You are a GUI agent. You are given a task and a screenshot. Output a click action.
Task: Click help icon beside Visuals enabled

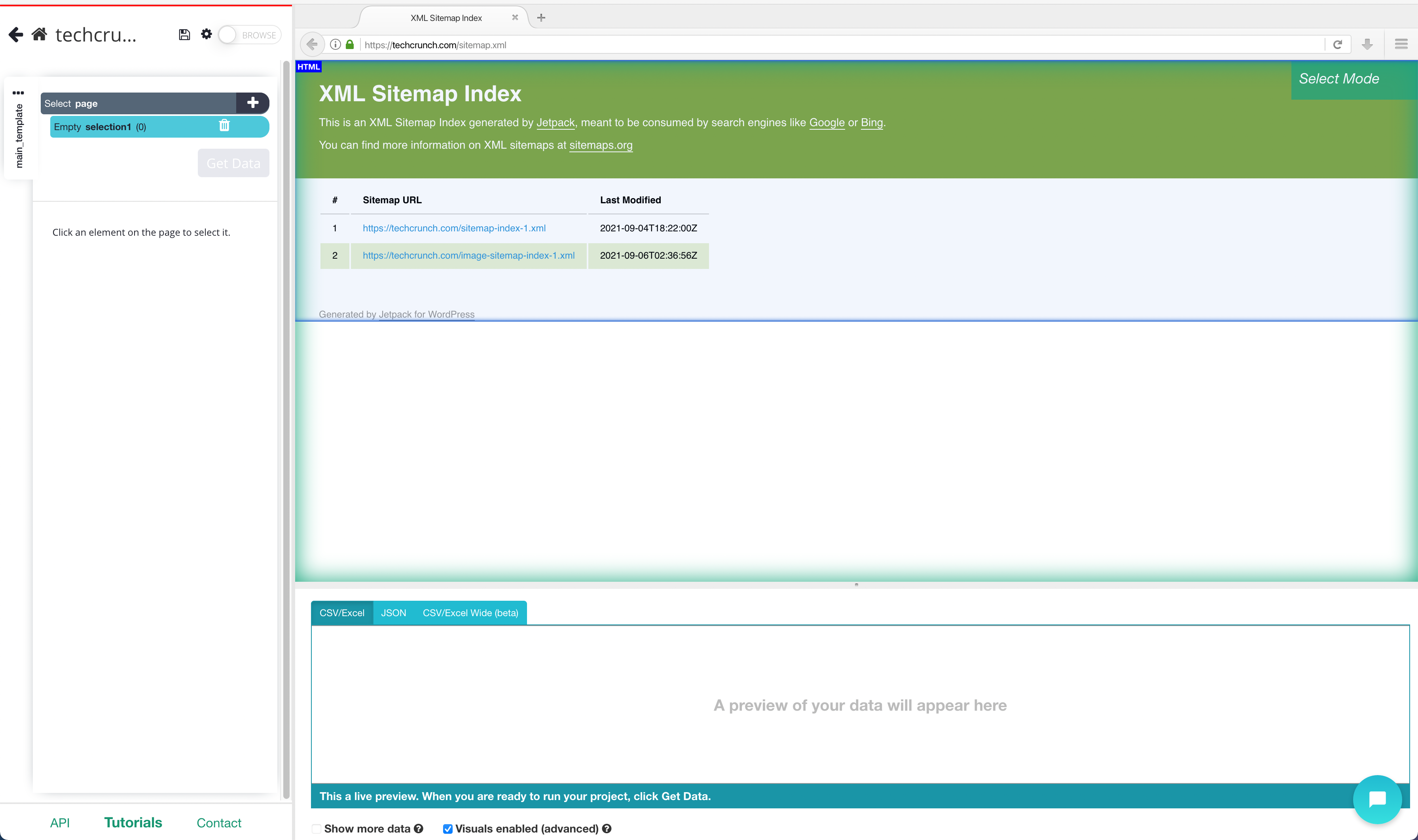click(x=607, y=829)
